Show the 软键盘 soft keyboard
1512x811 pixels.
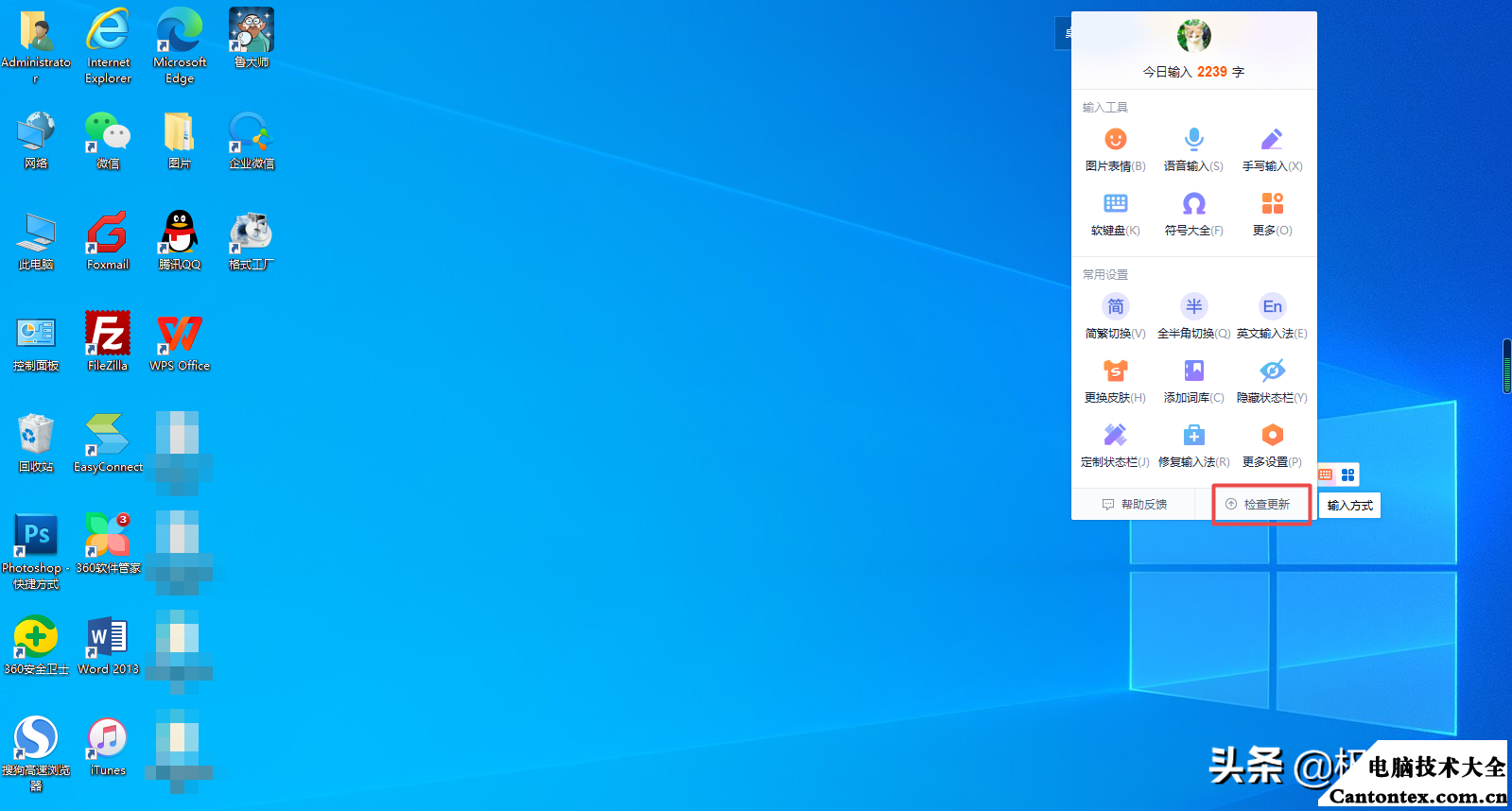pyautogui.click(x=1116, y=215)
